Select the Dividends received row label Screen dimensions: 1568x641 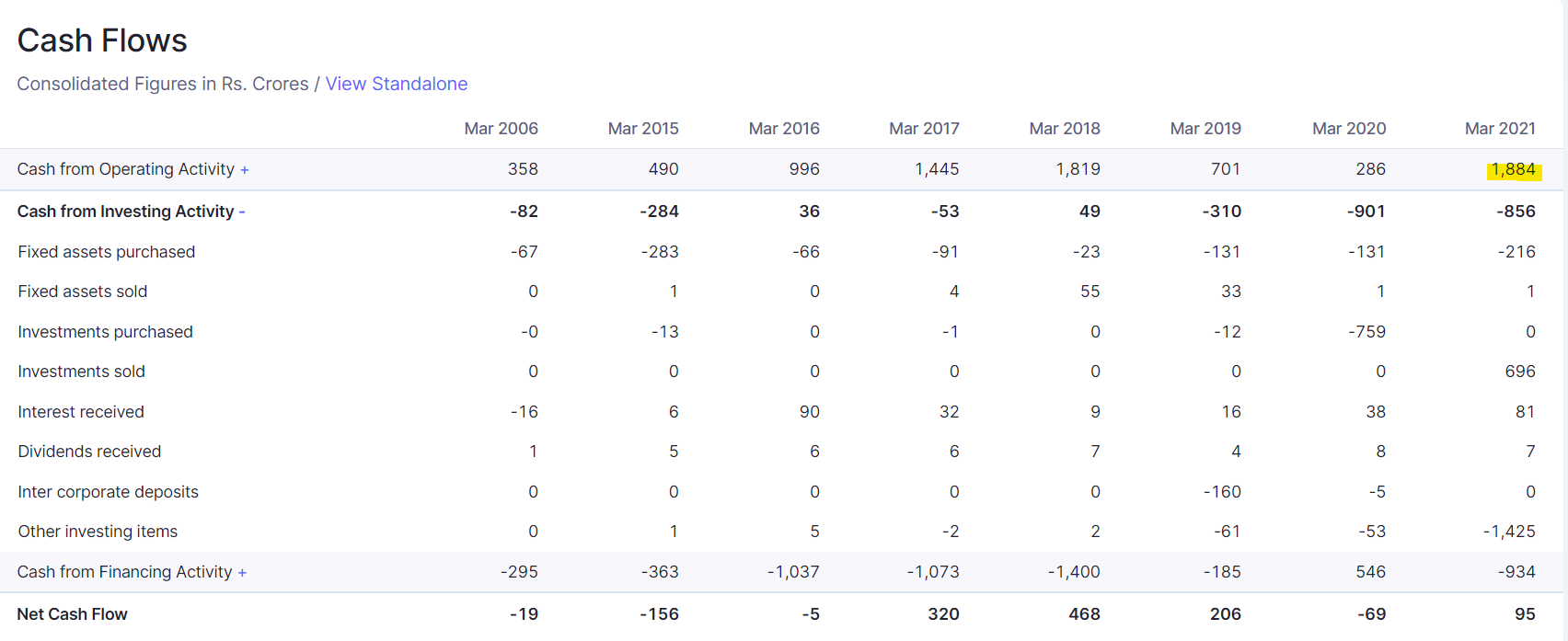tap(89, 452)
